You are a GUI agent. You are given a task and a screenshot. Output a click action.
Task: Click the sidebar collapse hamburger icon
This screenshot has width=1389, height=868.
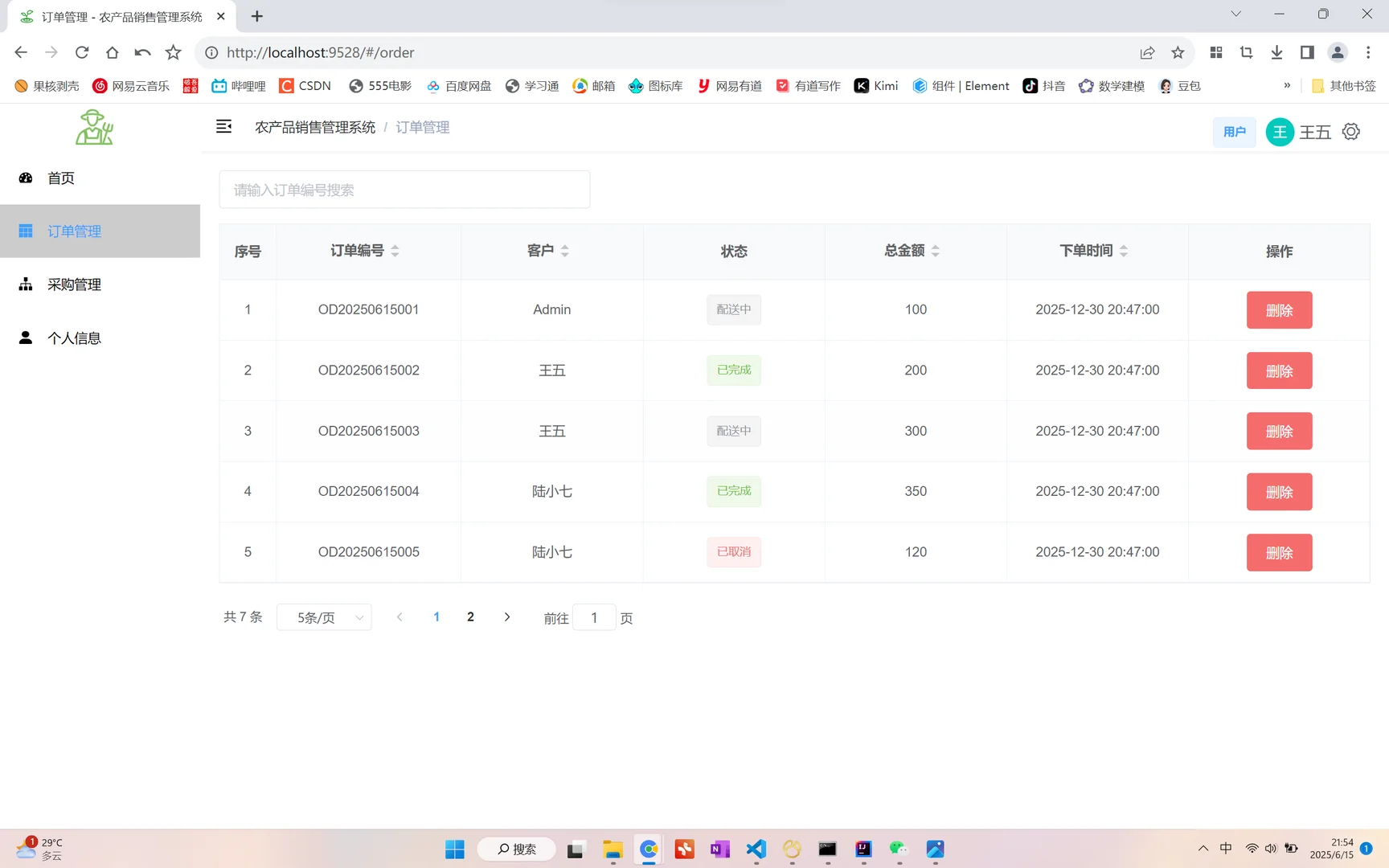click(x=223, y=126)
